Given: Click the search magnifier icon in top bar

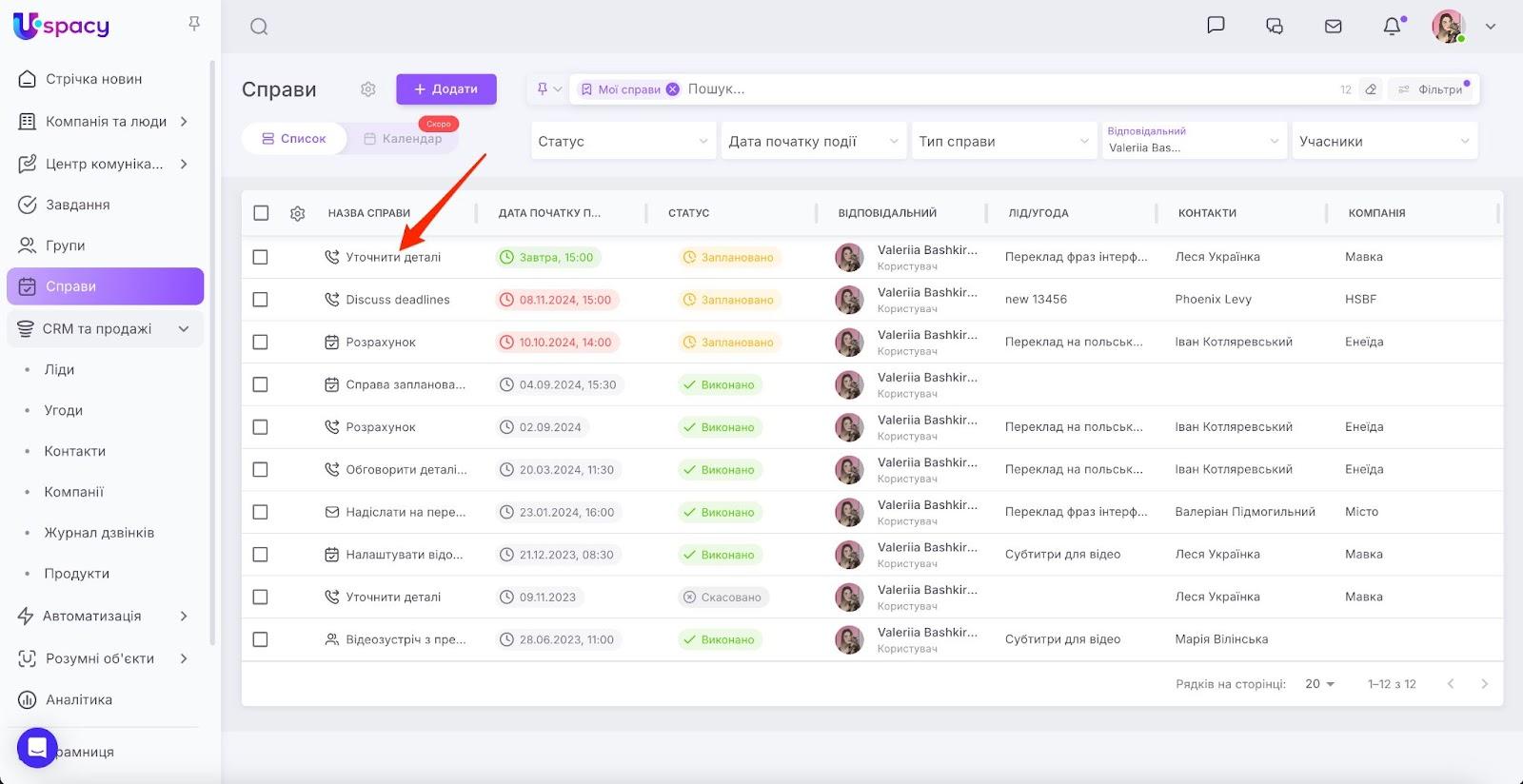Looking at the screenshot, I should 259,27.
